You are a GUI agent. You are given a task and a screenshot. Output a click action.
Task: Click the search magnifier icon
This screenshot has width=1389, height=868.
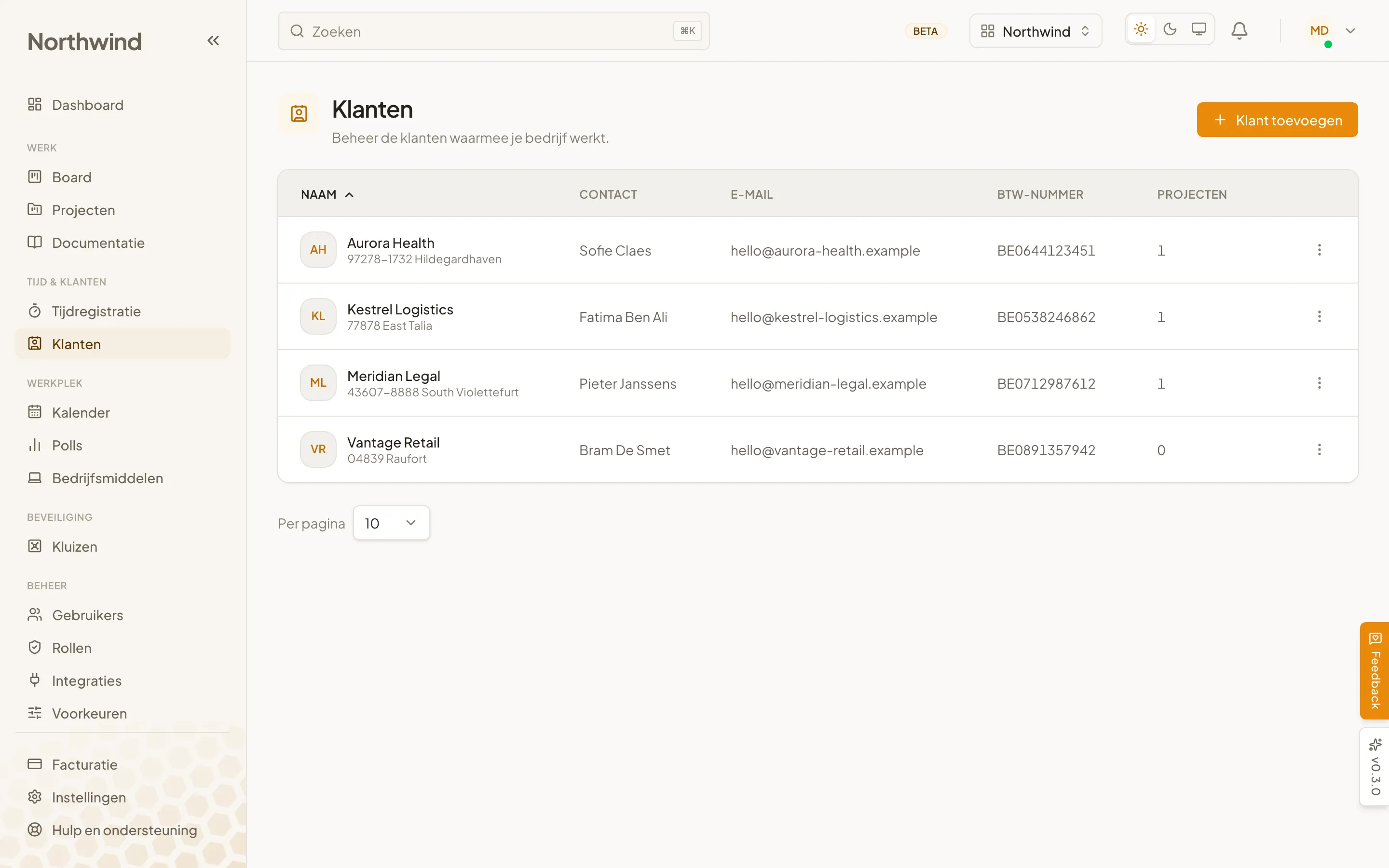(297, 31)
